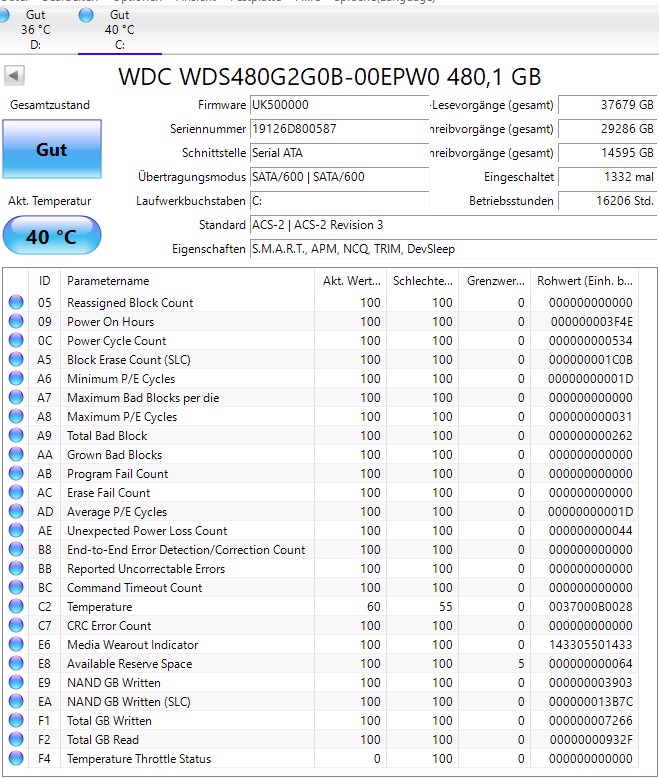
Task: Click raw value 143305501433
Action: (x=591, y=645)
